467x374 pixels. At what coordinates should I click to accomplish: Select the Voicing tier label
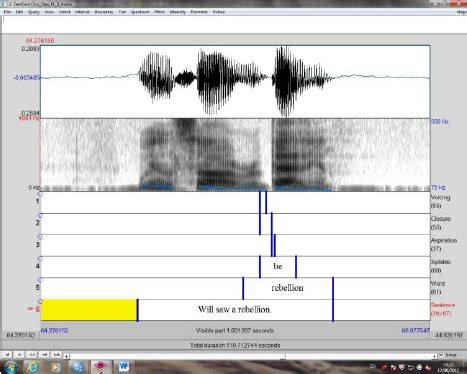(441, 201)
